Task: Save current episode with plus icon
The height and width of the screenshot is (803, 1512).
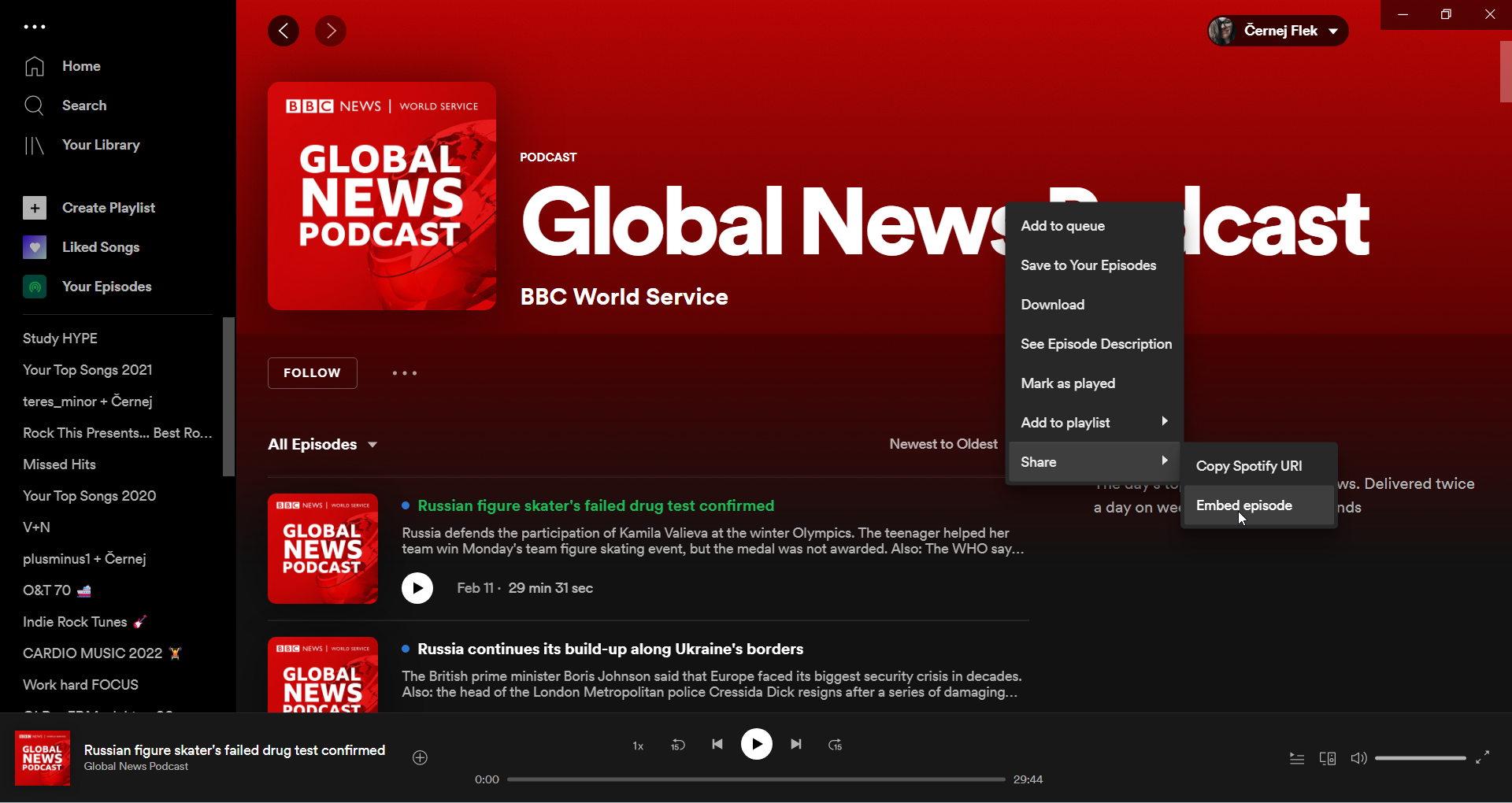Action: [420, 757]
